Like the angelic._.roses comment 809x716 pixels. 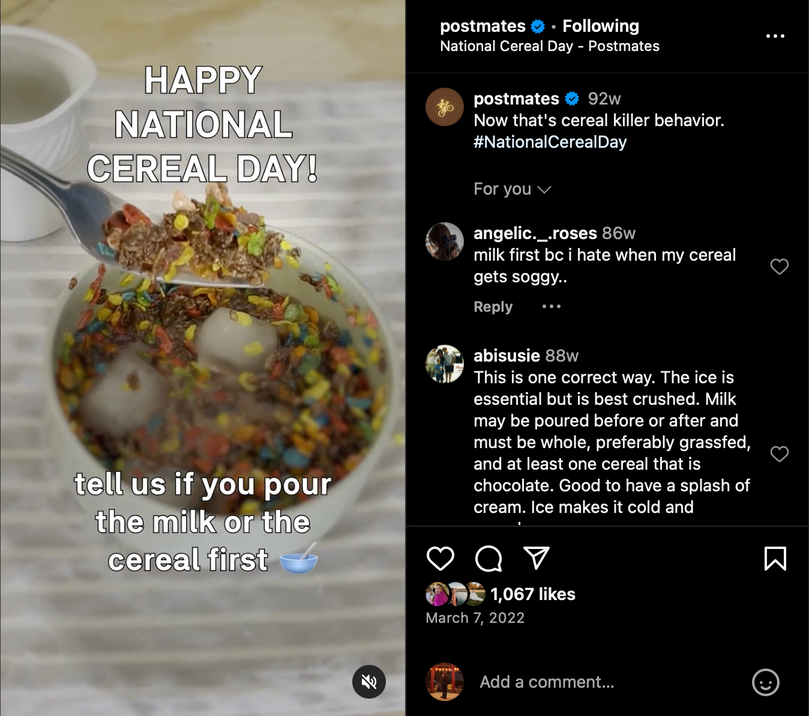click(x=780, y=266)
